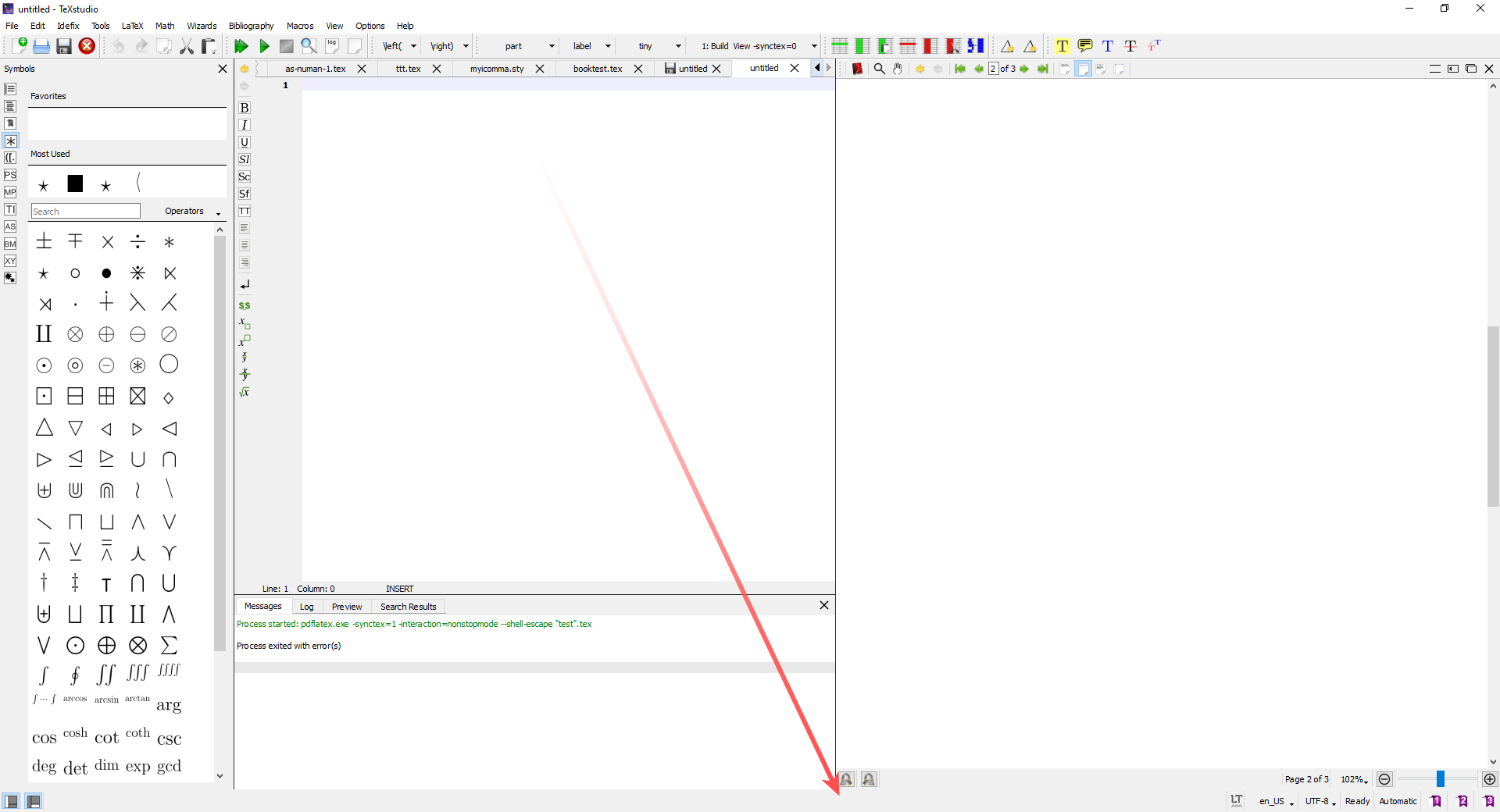The height and width of the screenshot is (812, 1500).
Task: Click the 102% zoom level button
Action: click(1354, 779)
